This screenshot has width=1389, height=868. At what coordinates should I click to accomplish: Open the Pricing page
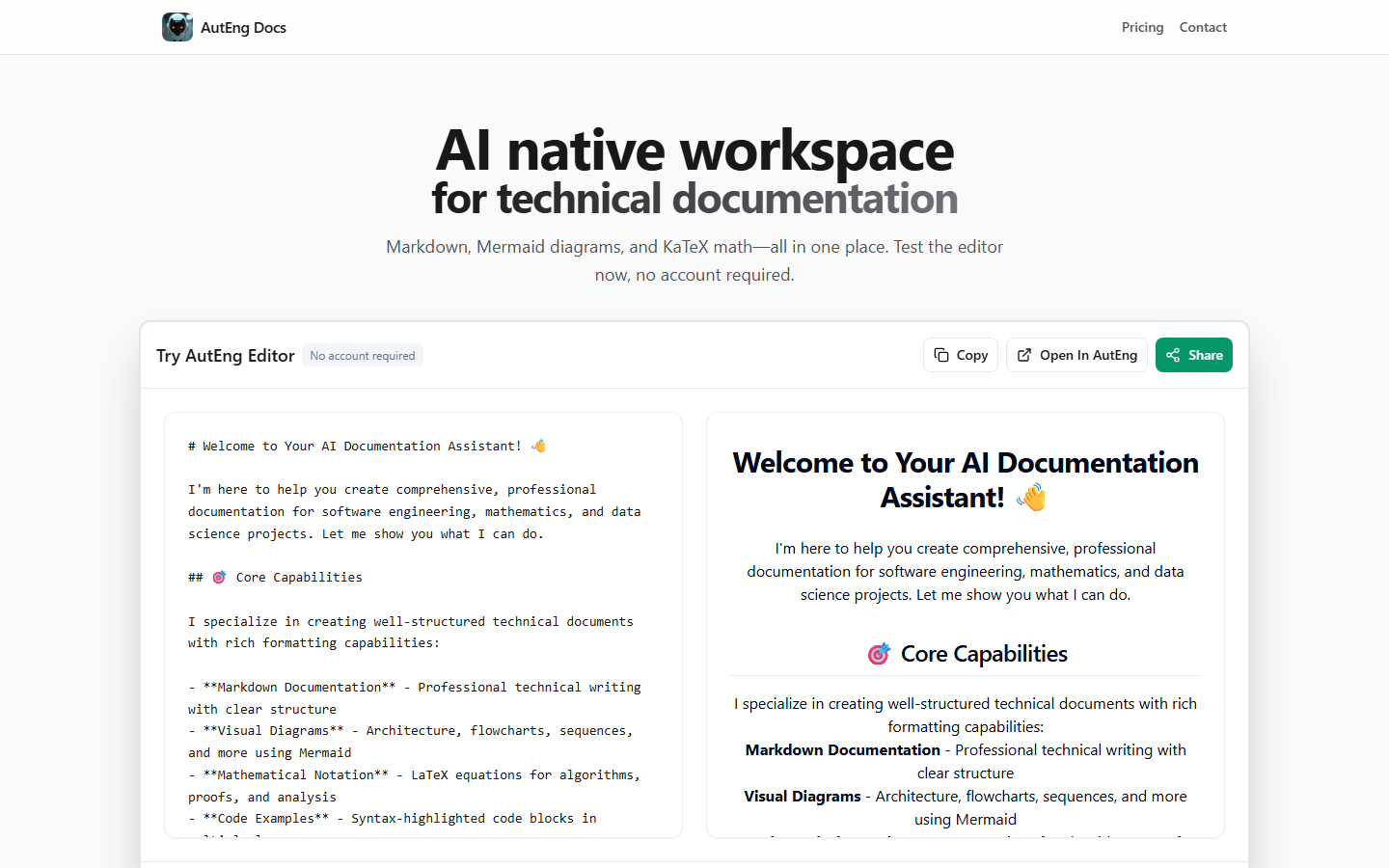[x=1142, y=27]
